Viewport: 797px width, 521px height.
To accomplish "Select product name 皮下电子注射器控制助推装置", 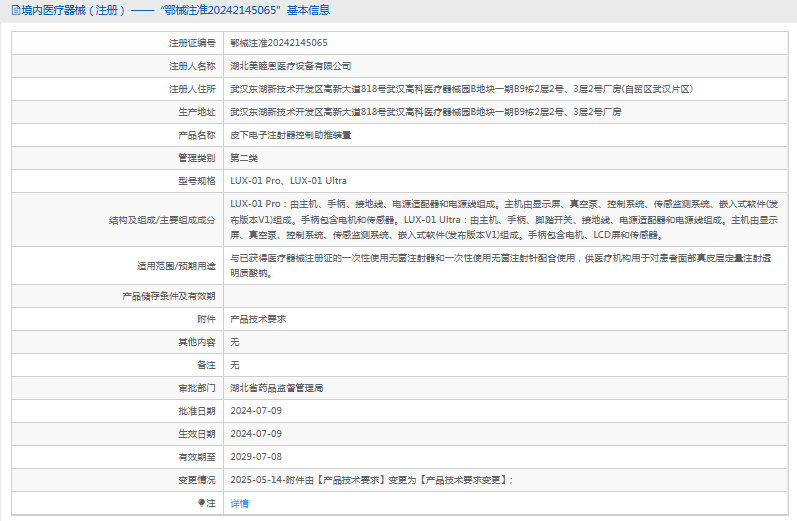I will [x=291, y=135].
